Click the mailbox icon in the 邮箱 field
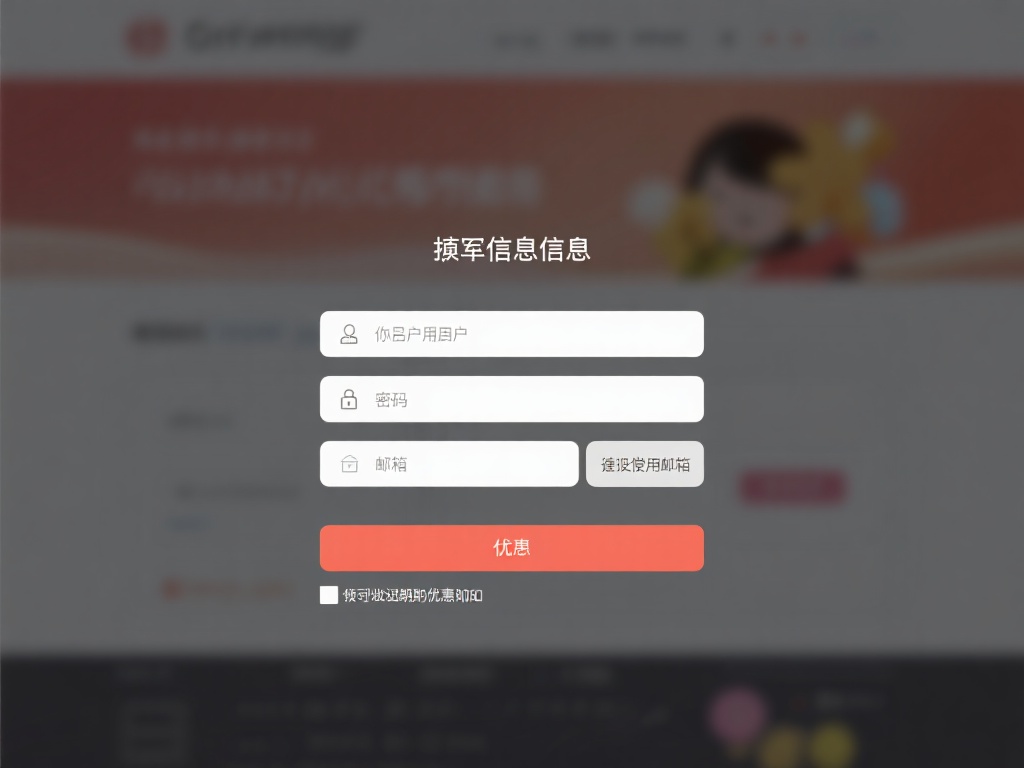 (x=349, y=464)
